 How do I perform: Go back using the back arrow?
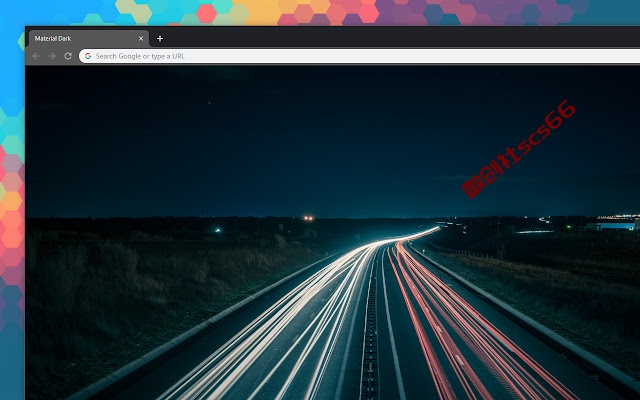coord(36,56)
